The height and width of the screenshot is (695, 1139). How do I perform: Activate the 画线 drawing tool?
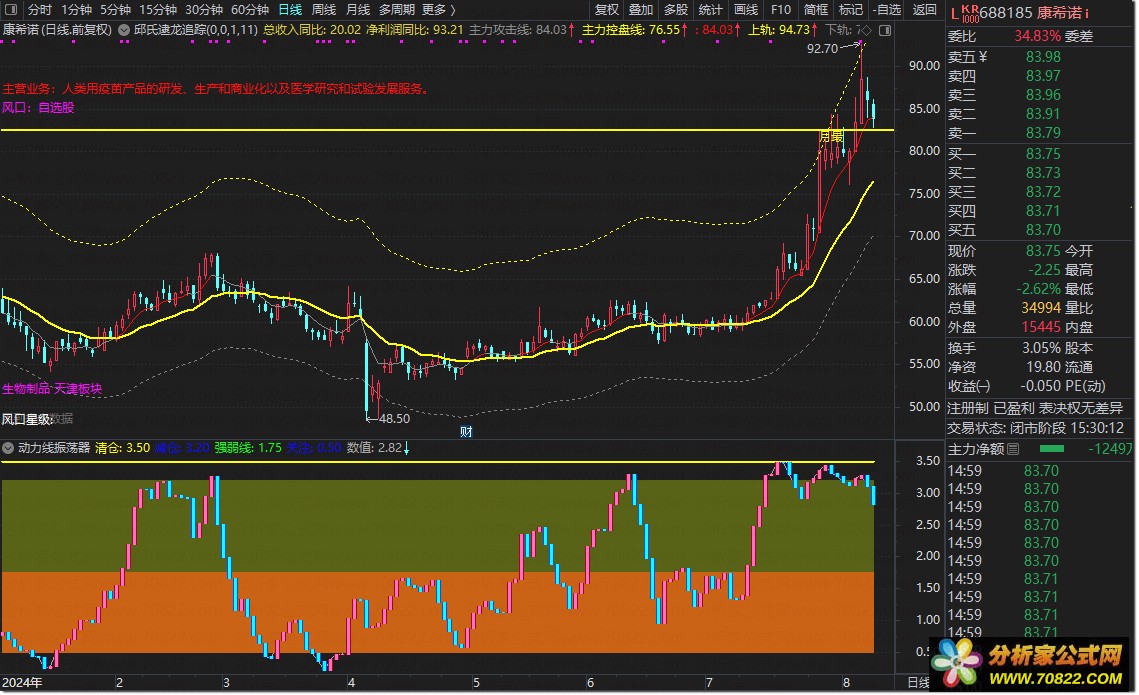click(746, 9)
